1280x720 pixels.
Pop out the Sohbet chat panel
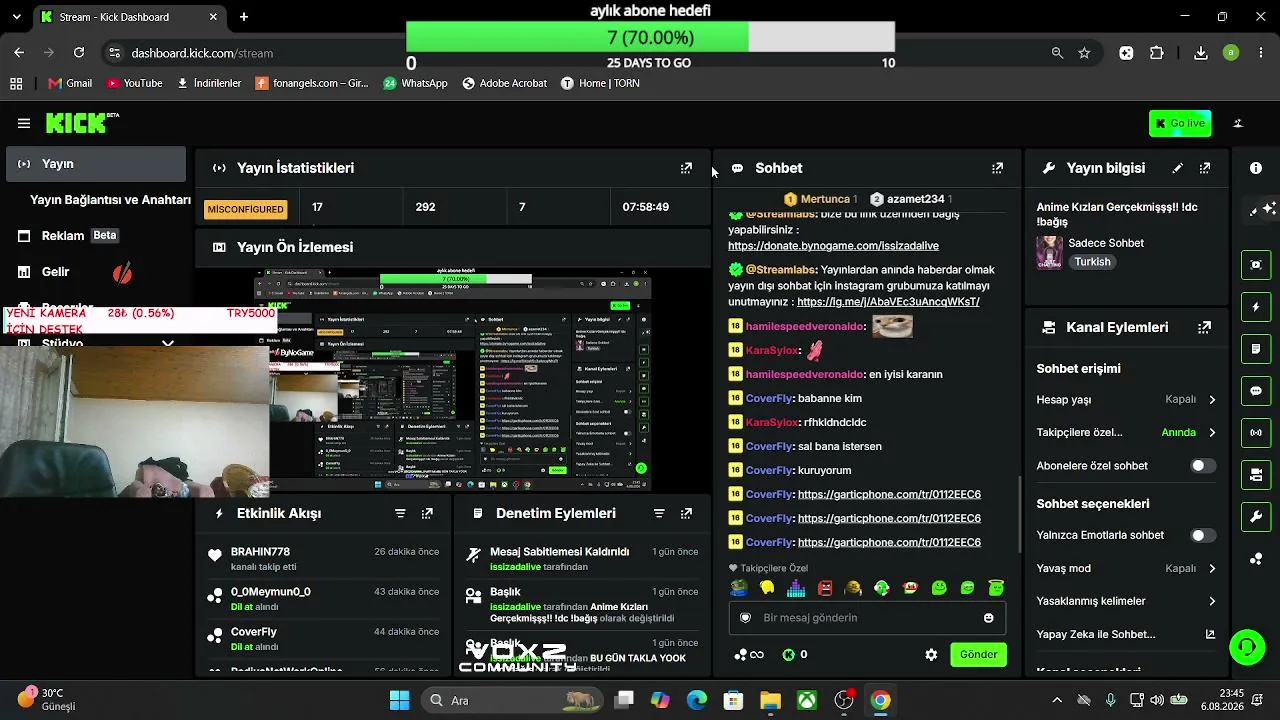pyautogui.click(x=997, y=168)
